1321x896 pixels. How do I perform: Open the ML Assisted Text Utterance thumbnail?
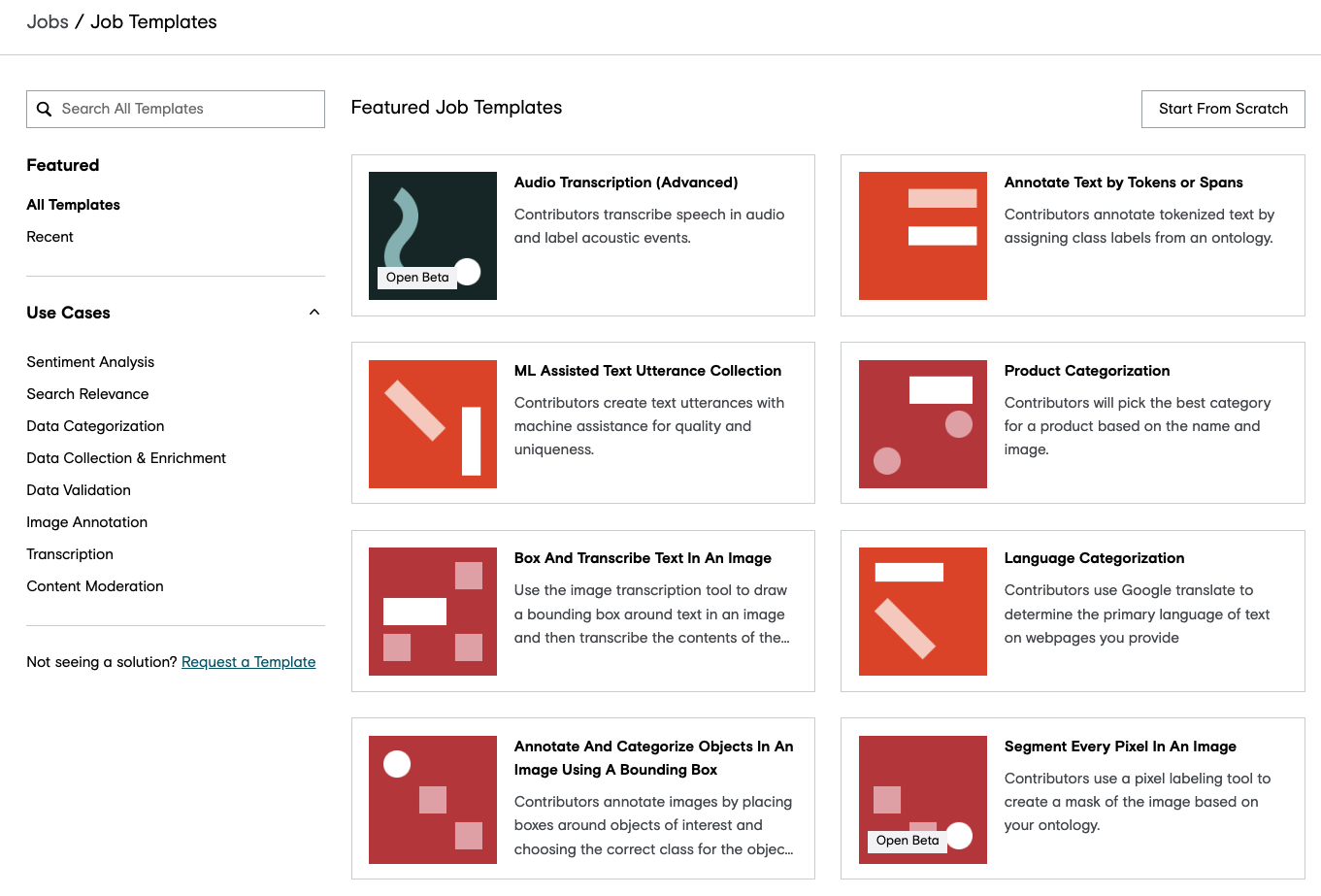[x=433, y=424]
